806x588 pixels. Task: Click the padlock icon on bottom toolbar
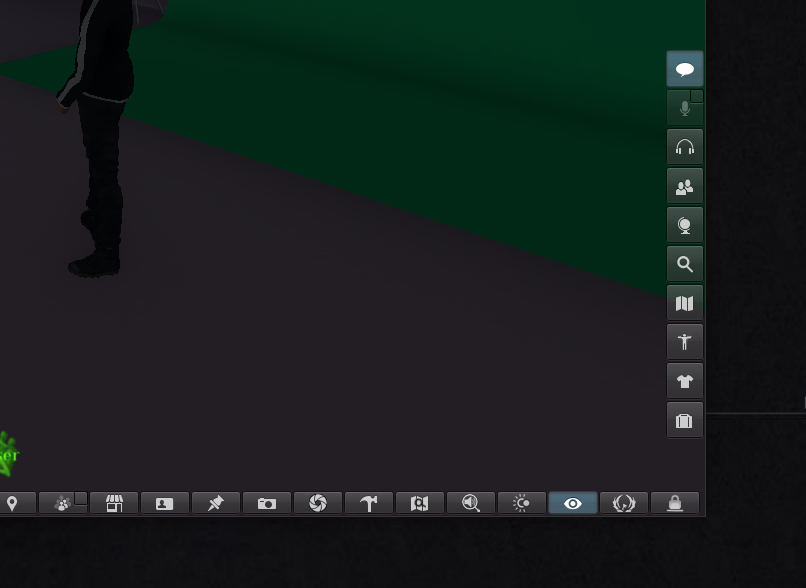click(675, 503)
